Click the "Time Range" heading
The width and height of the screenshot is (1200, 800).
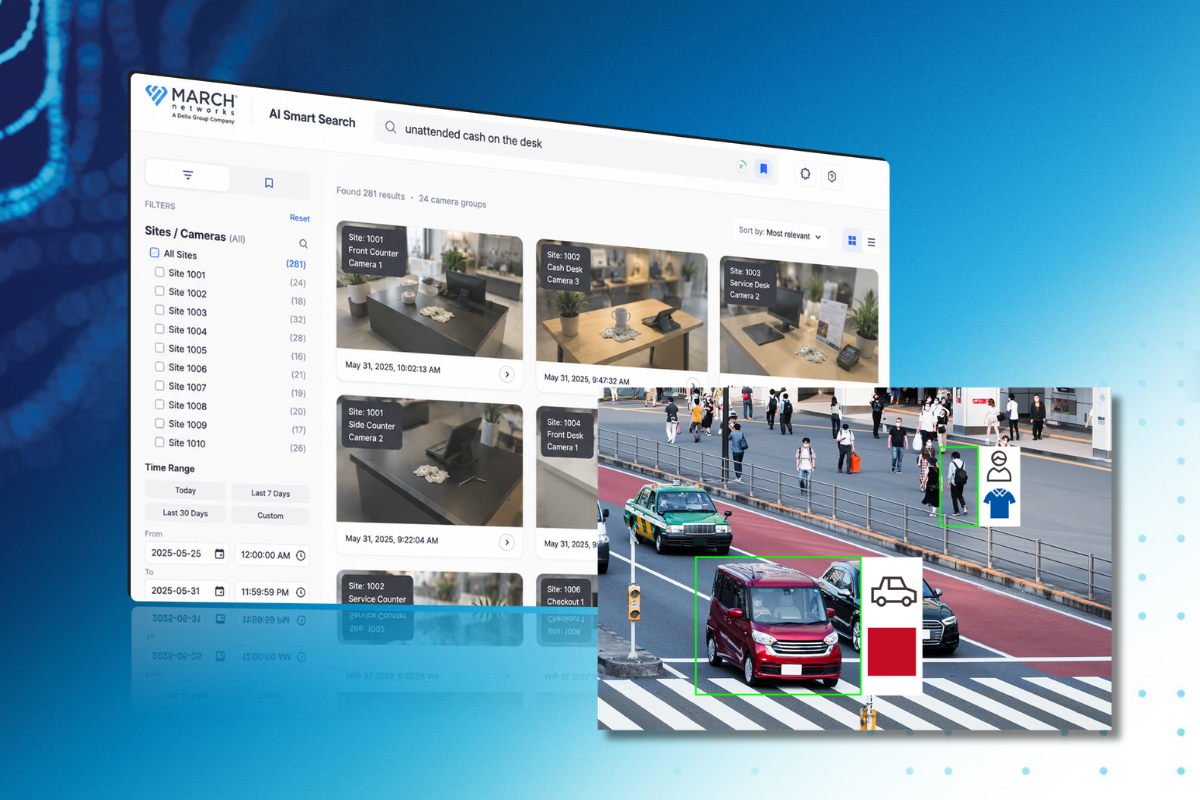click(x=170, y=467)
